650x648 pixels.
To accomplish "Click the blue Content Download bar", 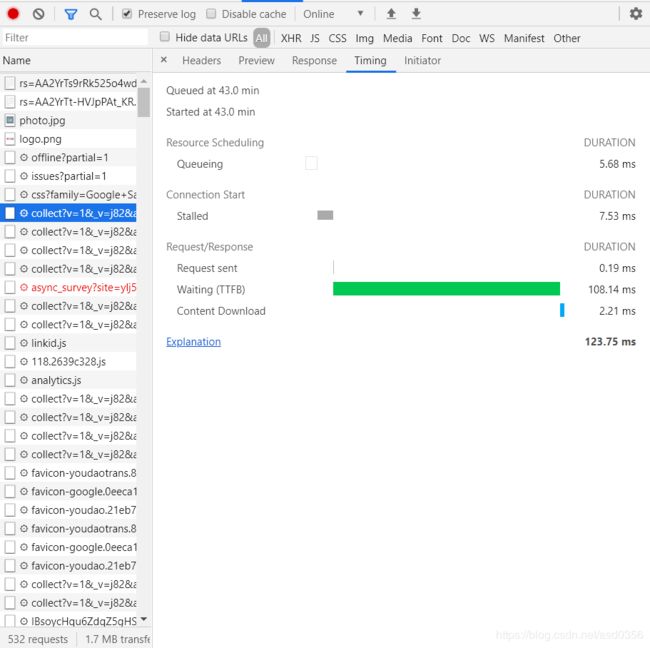I will pyautogui.click(x=562, y=311).
